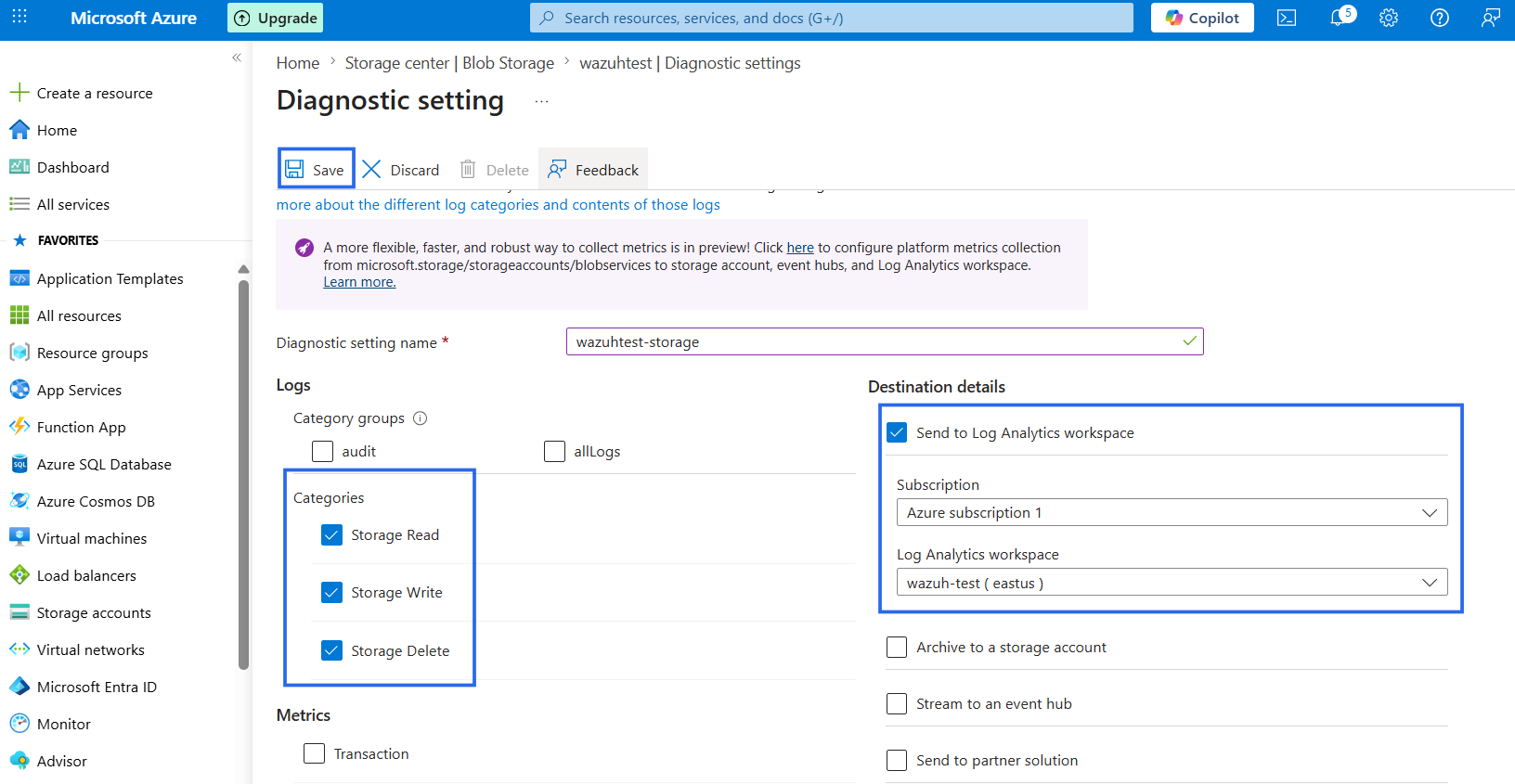Click Discard in the toolbar

(x=401, y=169)
